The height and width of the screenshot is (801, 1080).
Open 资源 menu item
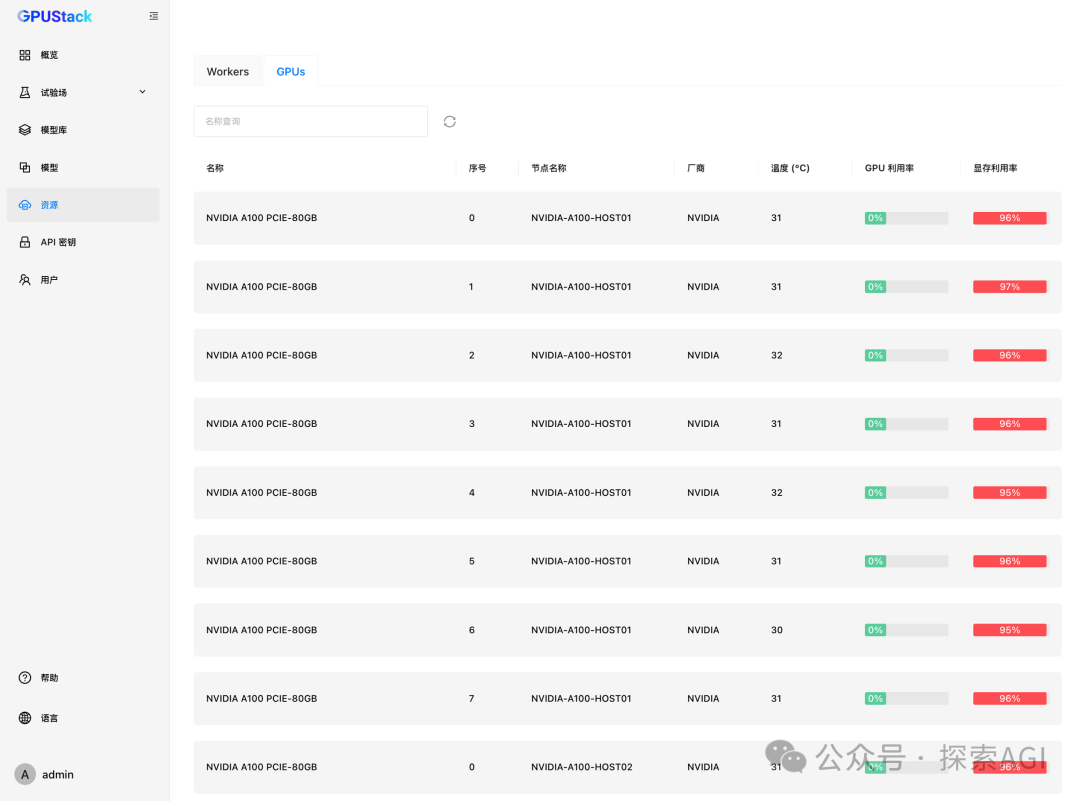click(83, 205)
